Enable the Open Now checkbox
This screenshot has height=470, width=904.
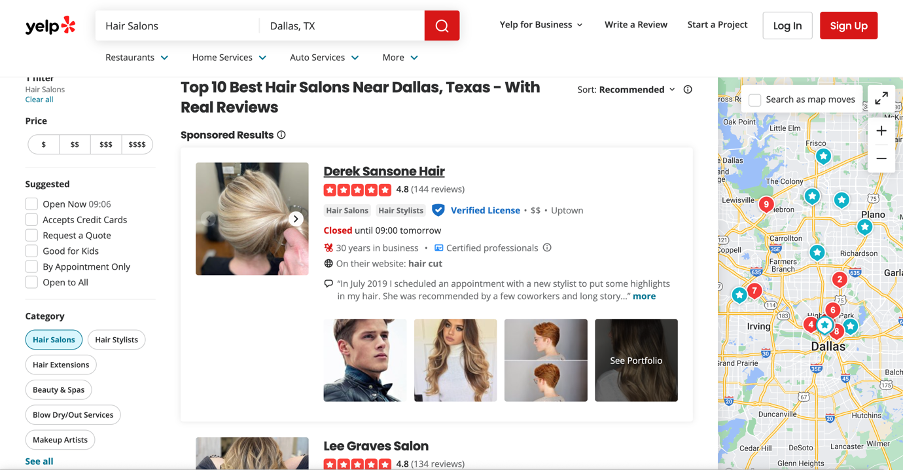pyautogui.click(x=31, y=204)
